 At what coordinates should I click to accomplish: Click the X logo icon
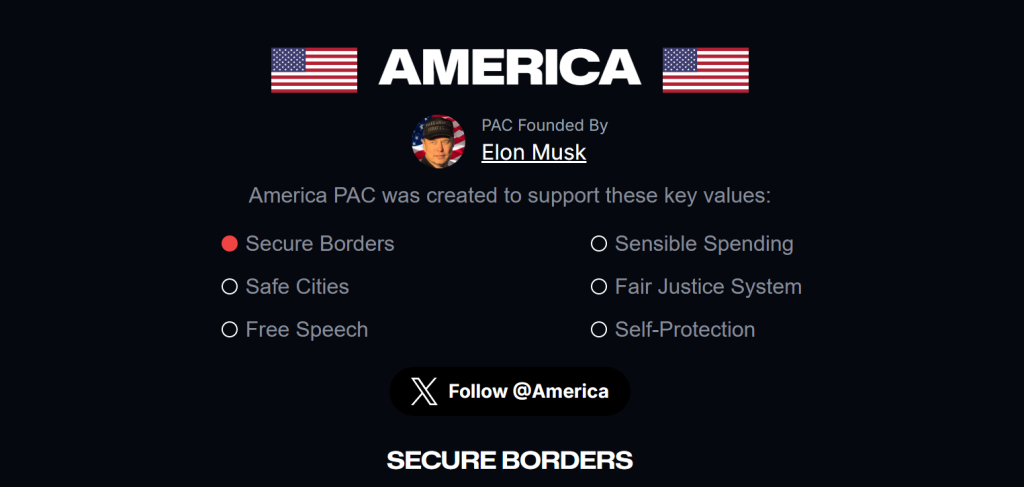424,391
